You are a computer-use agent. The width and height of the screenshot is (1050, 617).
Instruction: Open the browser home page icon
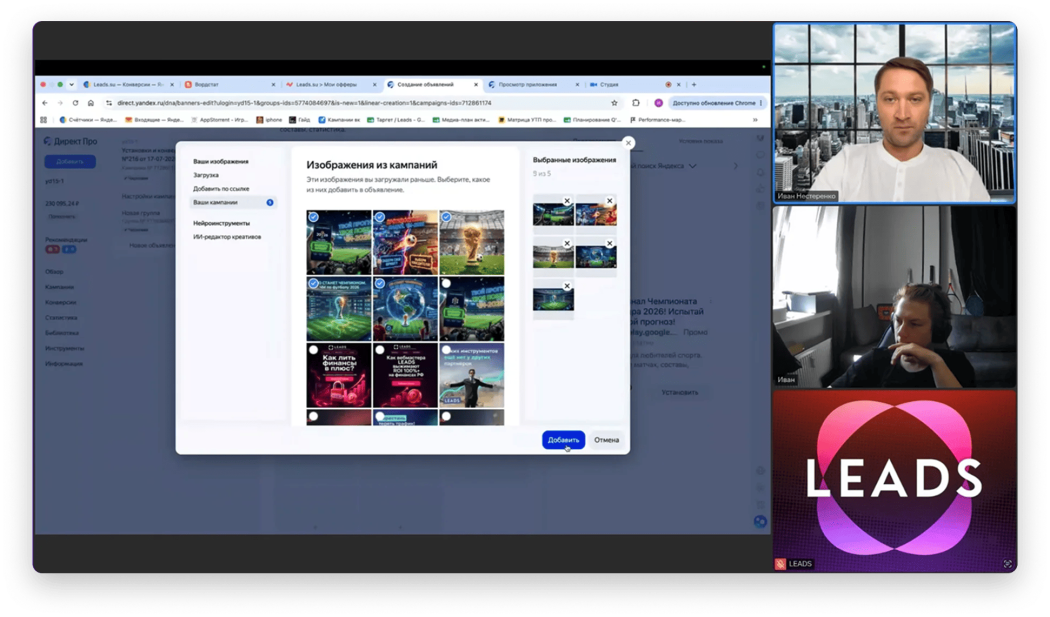click(90, 103)
